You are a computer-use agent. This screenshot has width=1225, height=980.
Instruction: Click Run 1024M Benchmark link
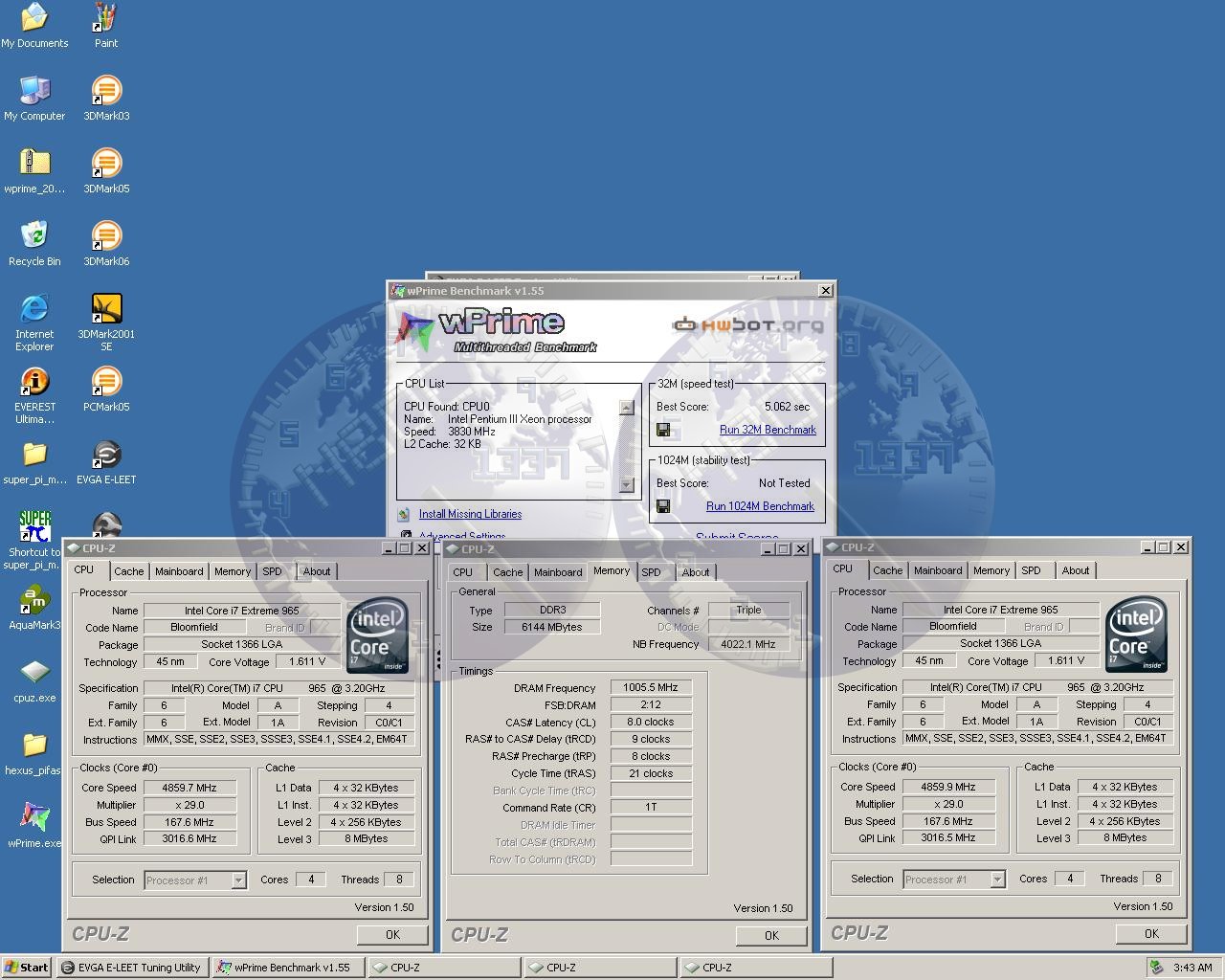click(760, 506)
